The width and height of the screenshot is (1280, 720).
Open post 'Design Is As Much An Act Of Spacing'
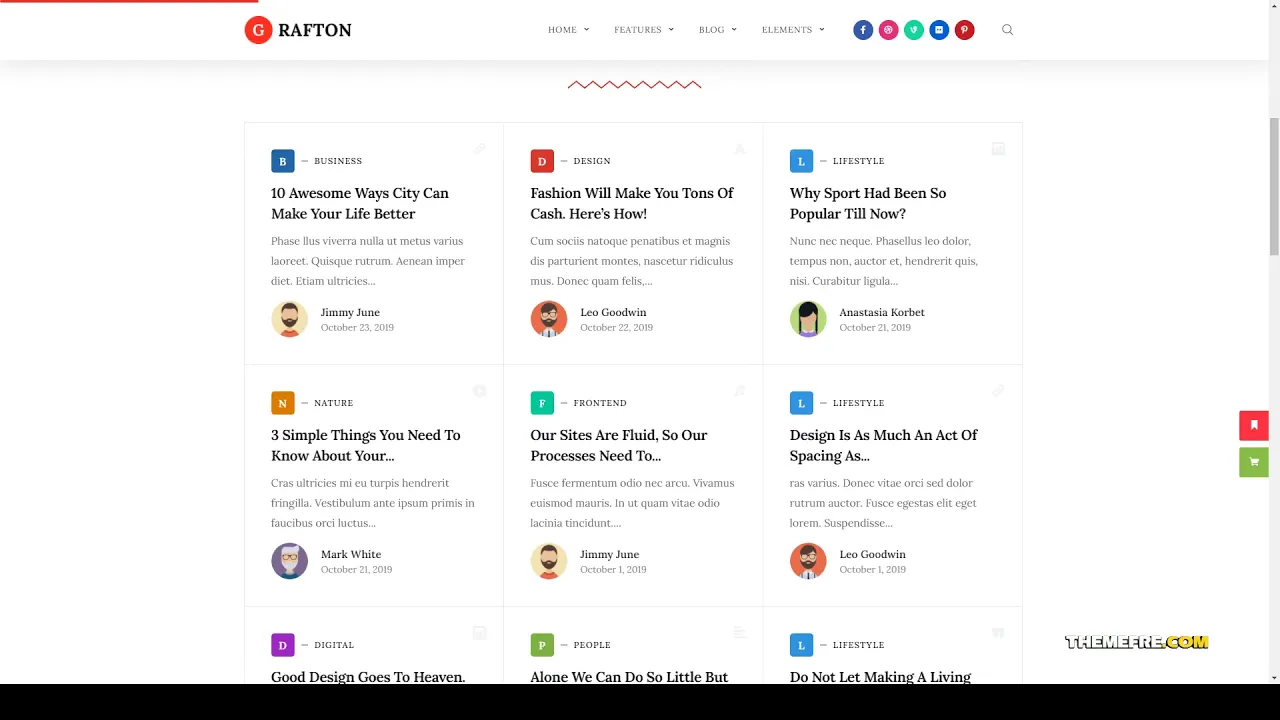click(884, 445)
